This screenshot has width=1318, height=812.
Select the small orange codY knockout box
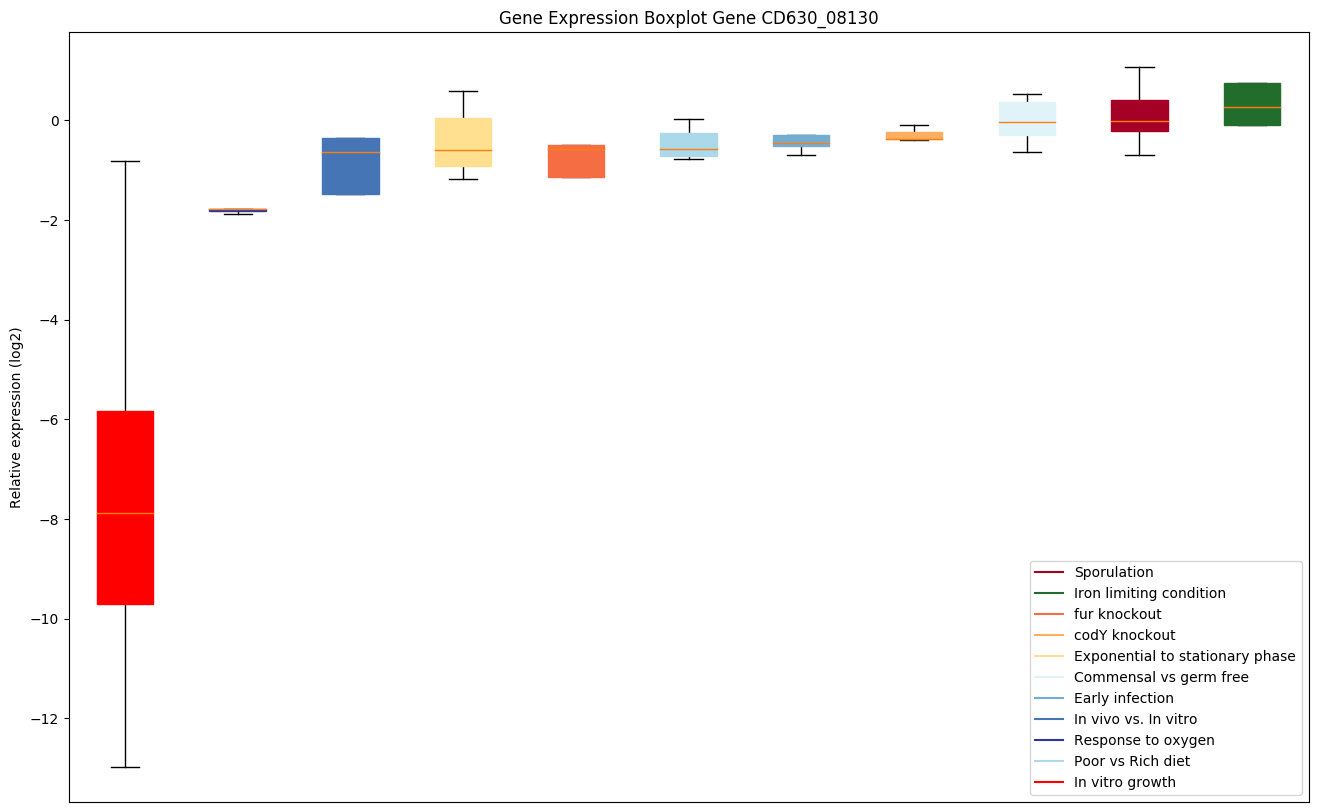click(x=914, y=136)
